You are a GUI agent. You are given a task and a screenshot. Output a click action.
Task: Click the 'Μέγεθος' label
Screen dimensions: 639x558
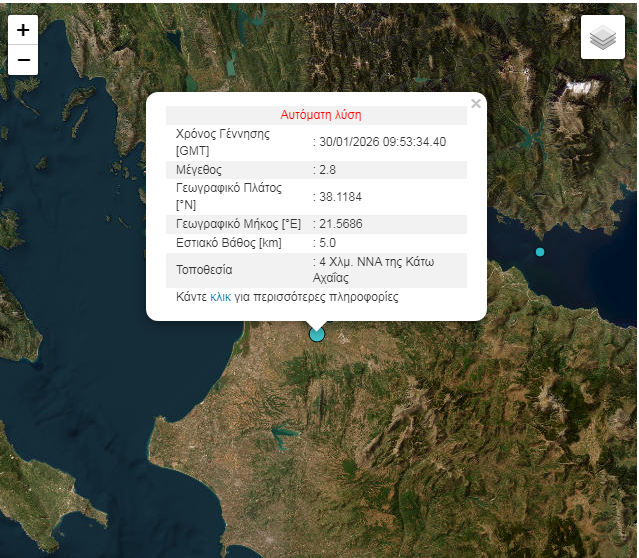[201, 170]
